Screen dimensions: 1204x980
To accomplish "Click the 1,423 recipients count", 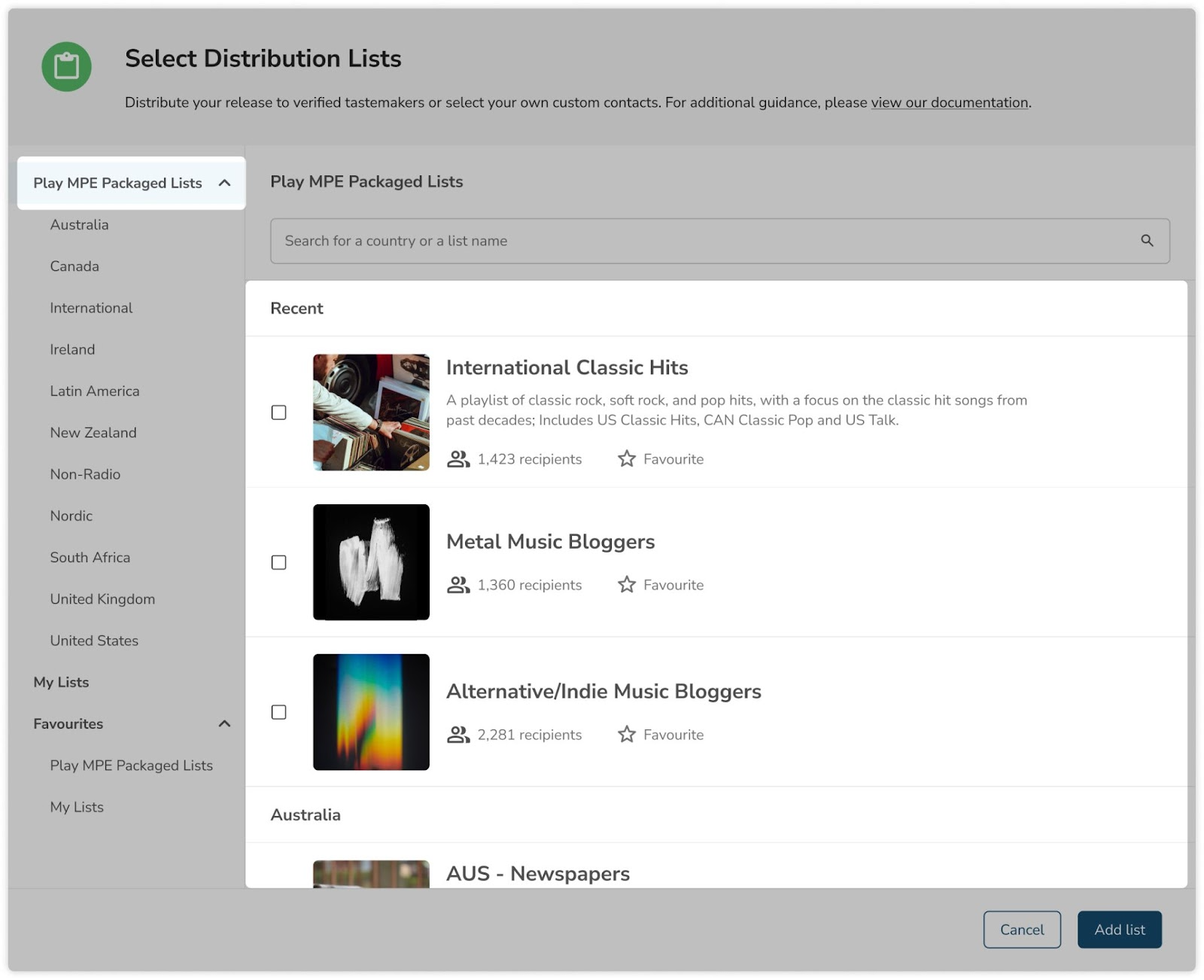I will tap(530, 459).
